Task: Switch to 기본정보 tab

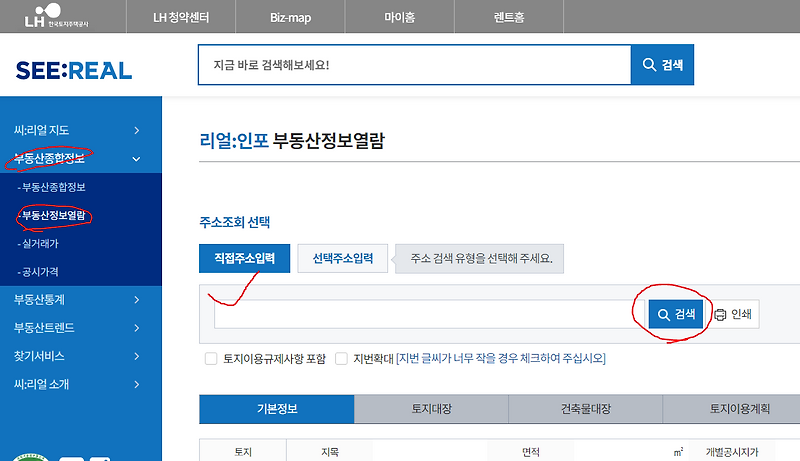Action: point(277,408)
